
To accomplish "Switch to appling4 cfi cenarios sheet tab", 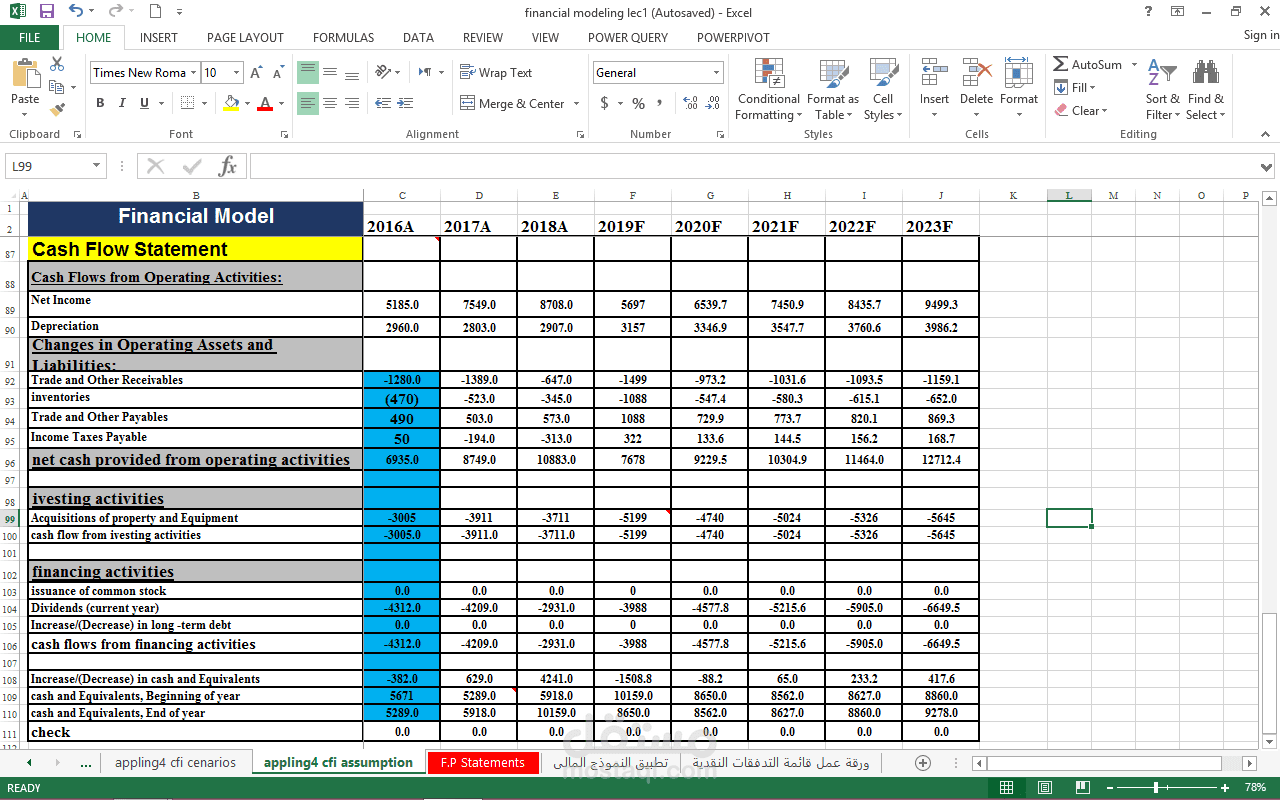I will coord(175,763).
